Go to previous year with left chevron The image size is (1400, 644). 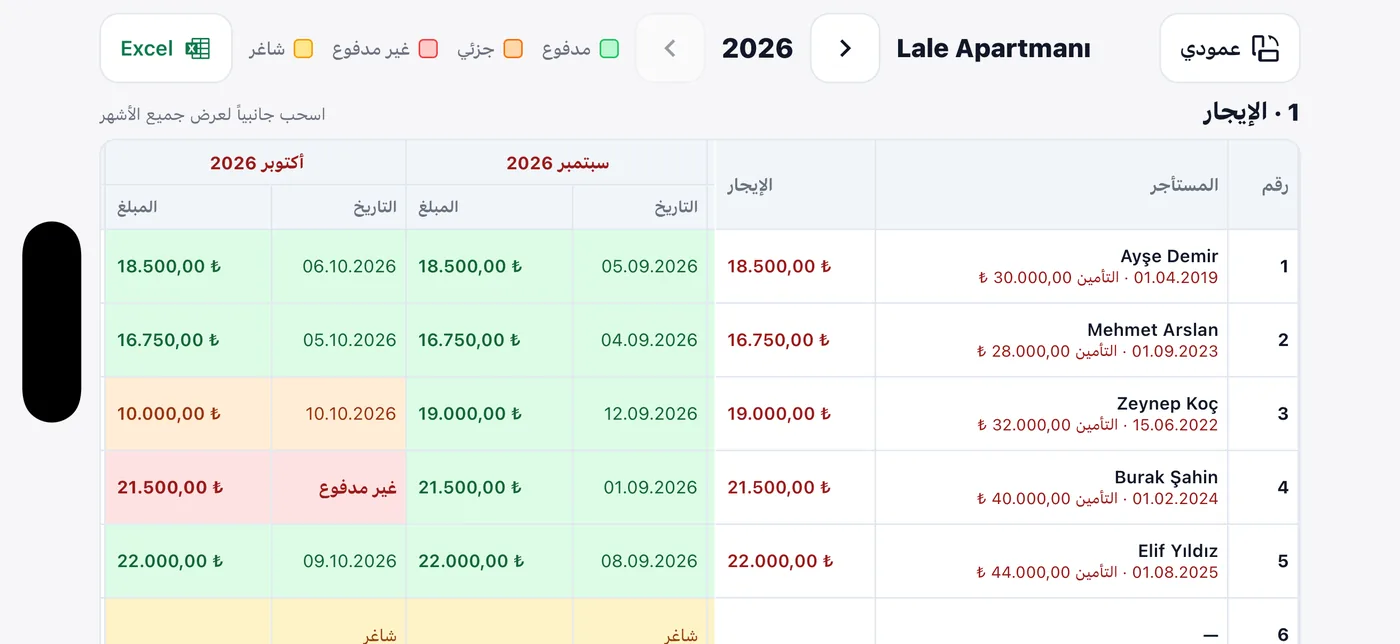coord(670,48)
